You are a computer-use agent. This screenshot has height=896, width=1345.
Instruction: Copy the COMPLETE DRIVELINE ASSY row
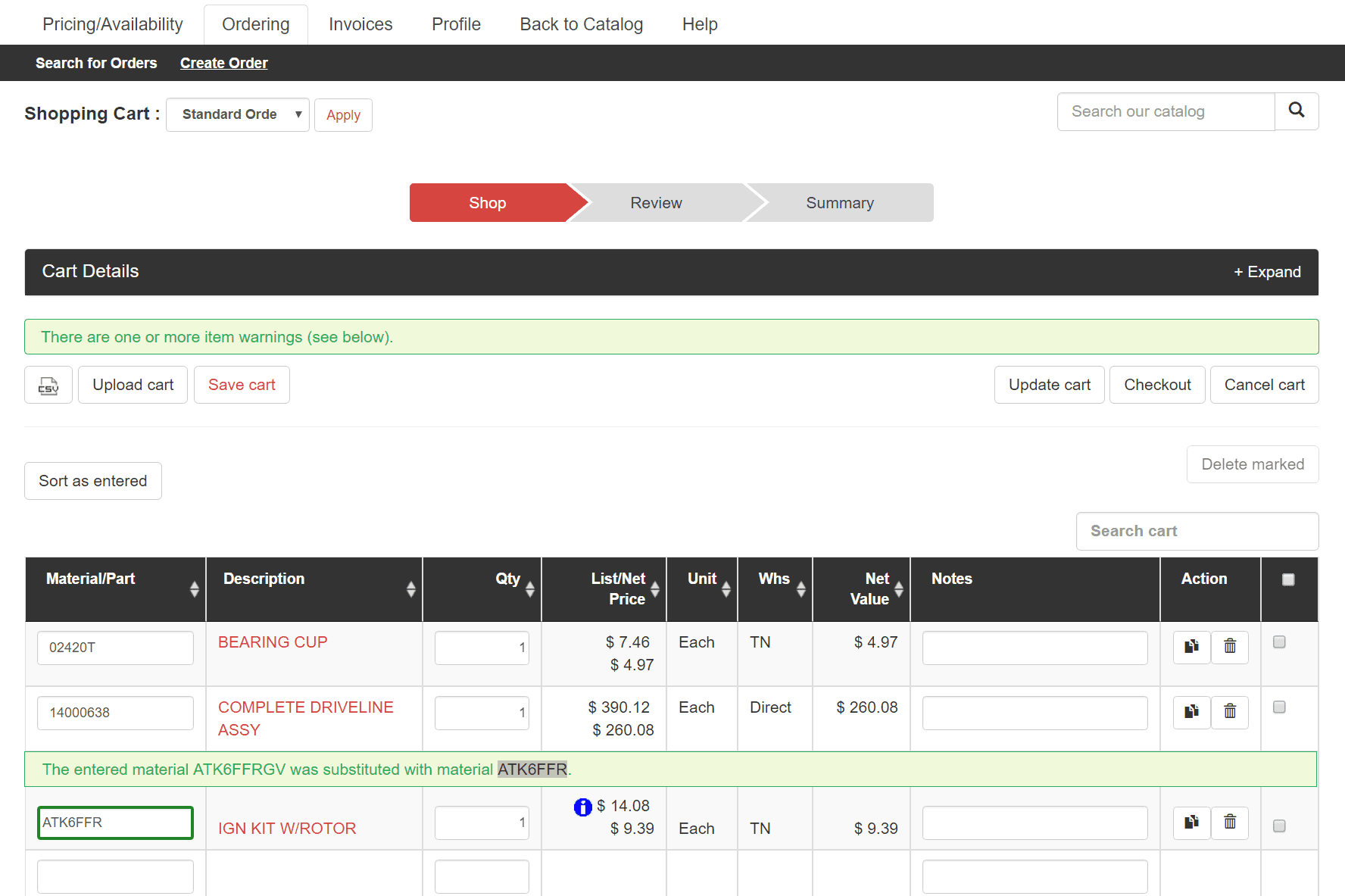[1191, 712]
